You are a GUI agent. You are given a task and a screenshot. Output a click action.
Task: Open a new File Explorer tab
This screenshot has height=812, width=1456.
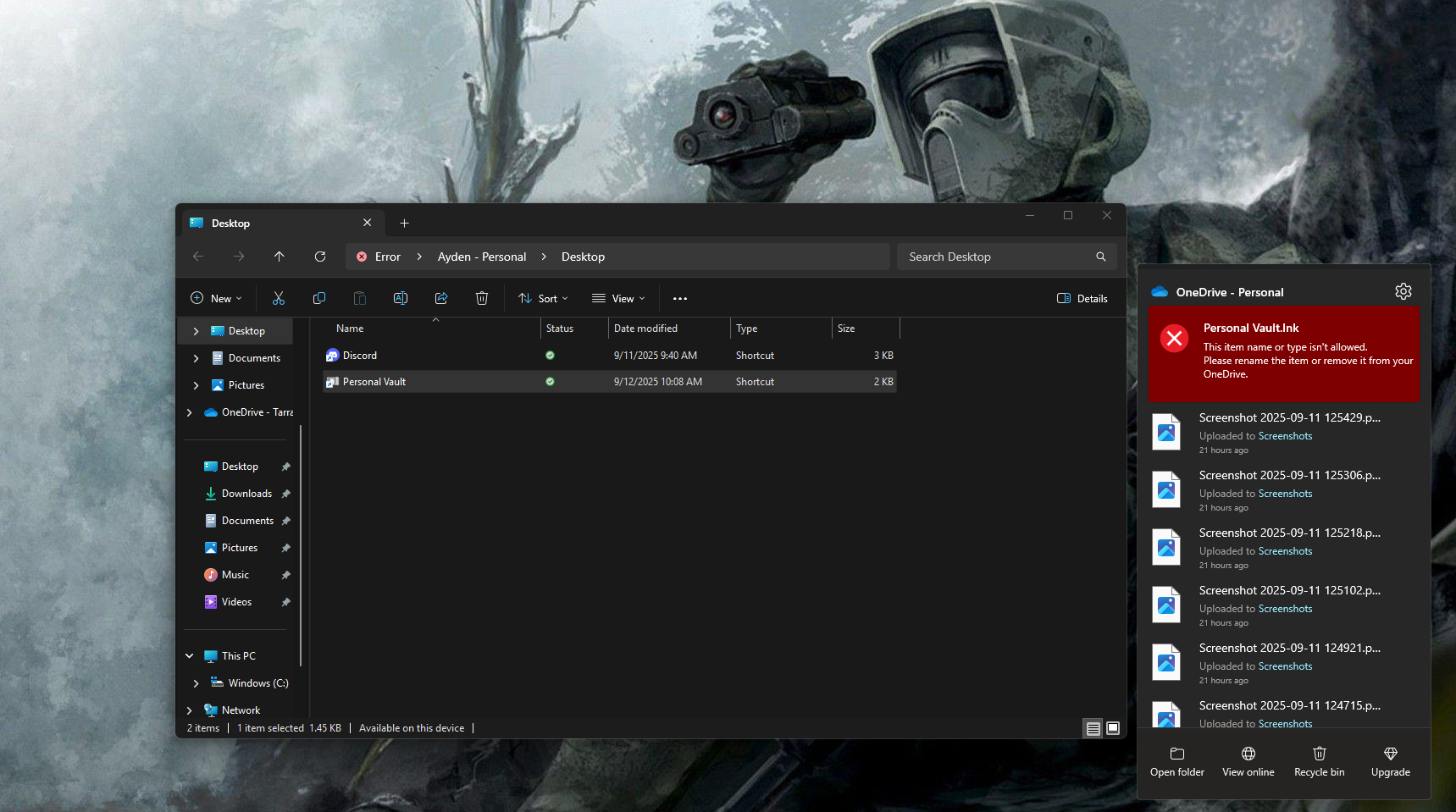pos(405,224)
